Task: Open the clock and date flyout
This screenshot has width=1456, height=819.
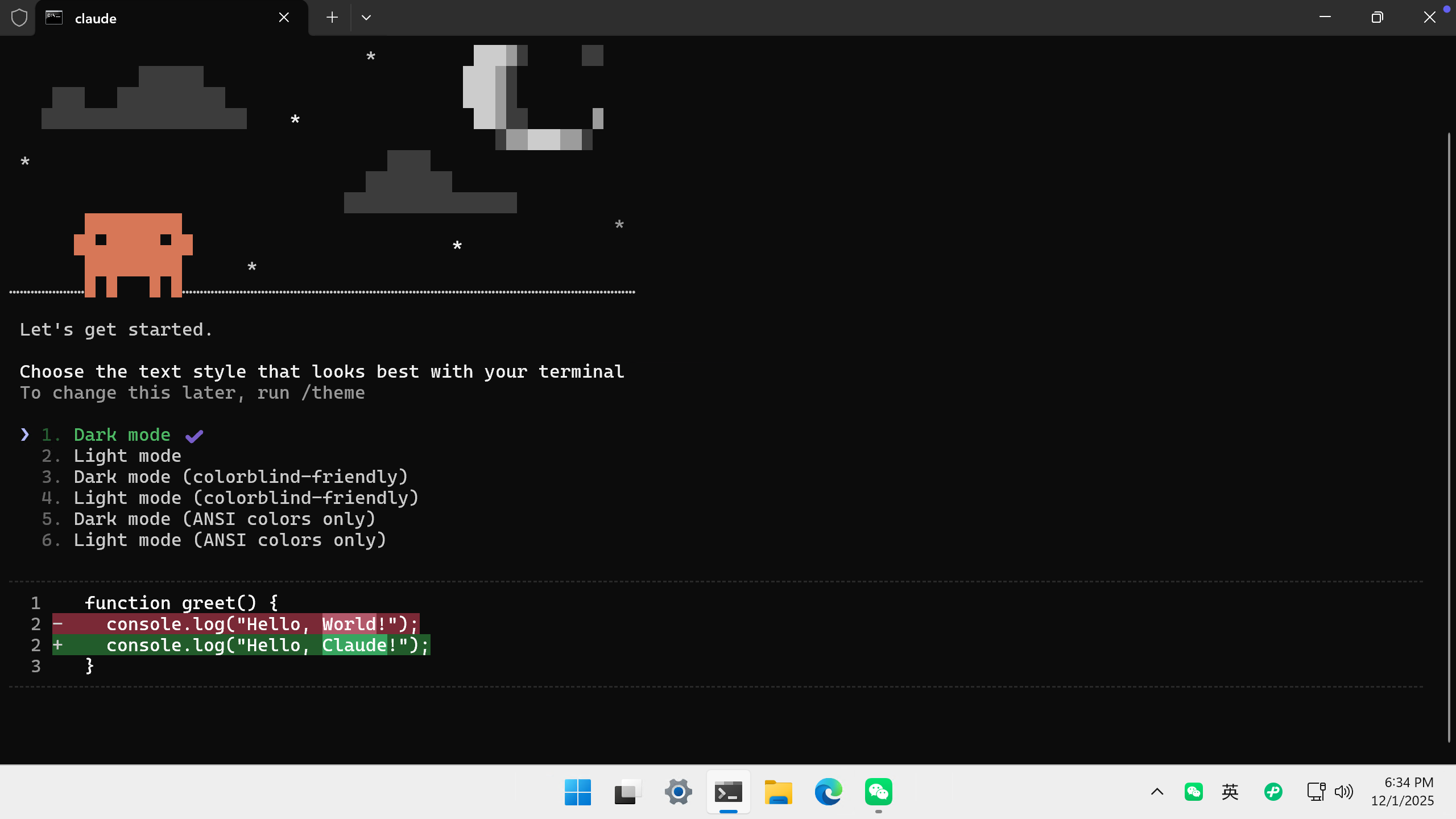Action: tap(1403, 792)
